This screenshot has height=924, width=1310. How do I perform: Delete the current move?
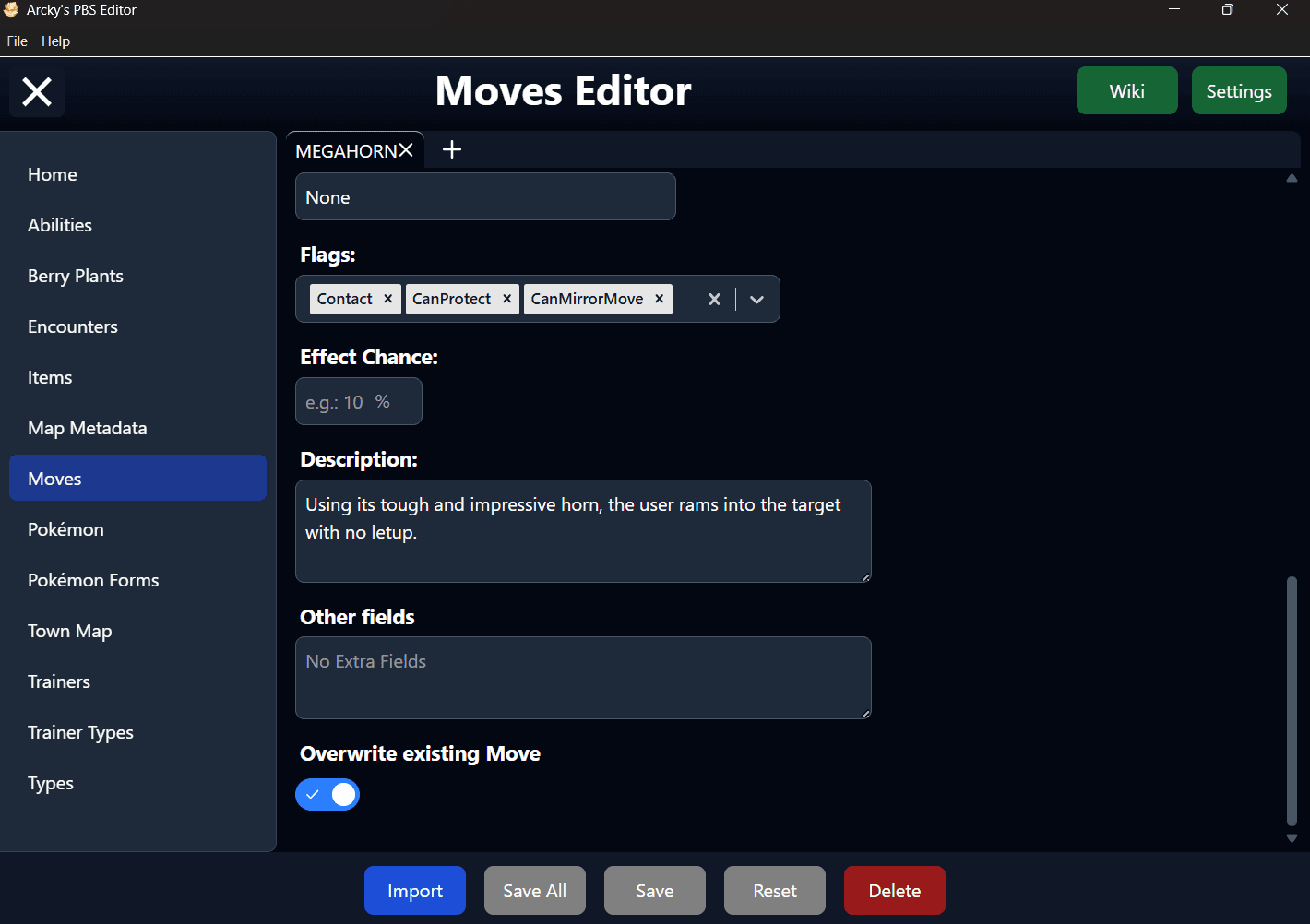pos(895,891)
